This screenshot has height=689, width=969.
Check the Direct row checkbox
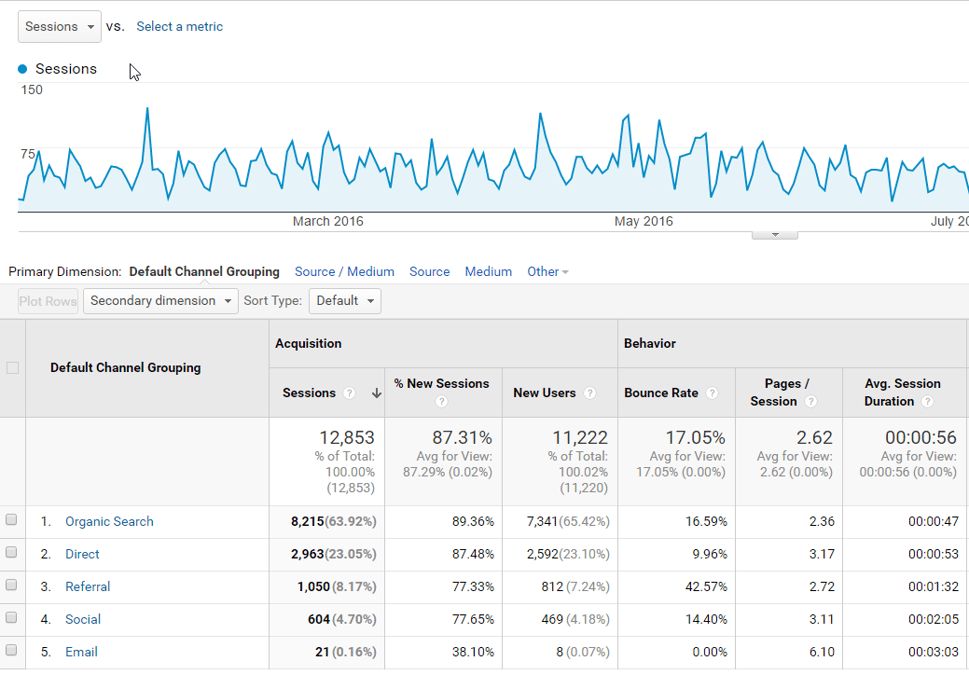[x=11, y=552]
